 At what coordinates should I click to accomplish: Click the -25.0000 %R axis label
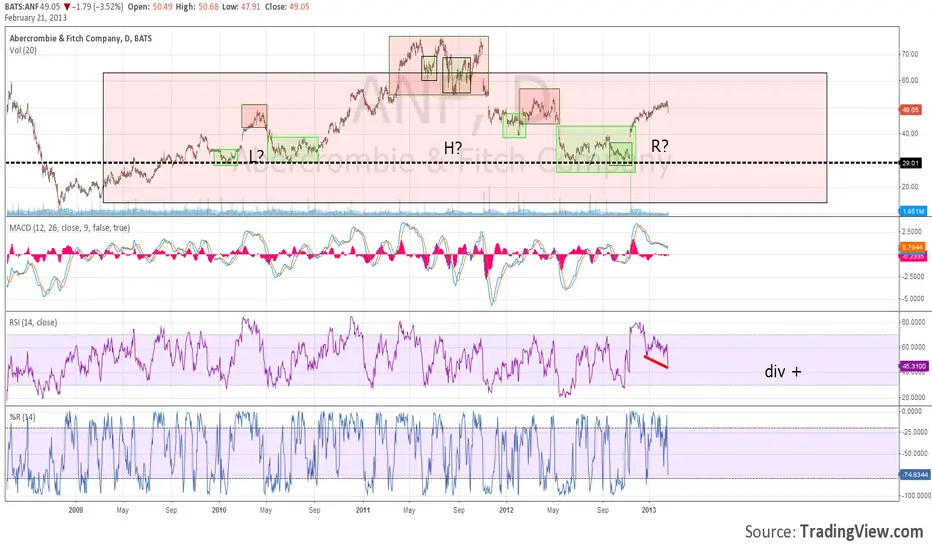point(915,432)
